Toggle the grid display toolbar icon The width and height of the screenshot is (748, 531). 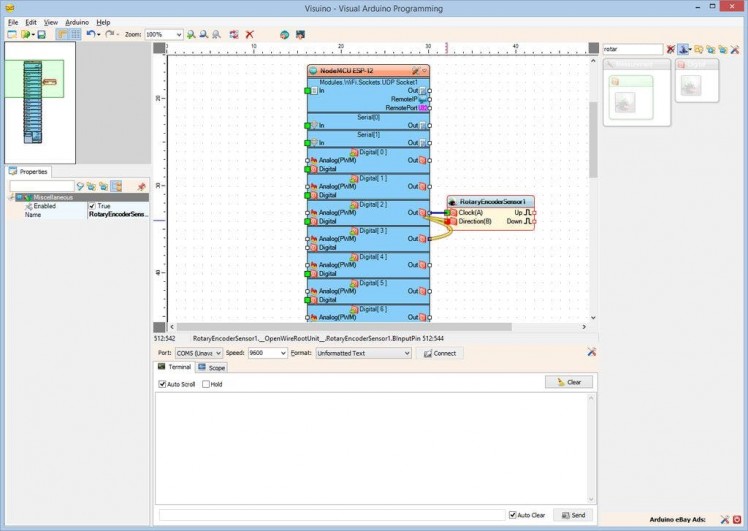(75, 34)
